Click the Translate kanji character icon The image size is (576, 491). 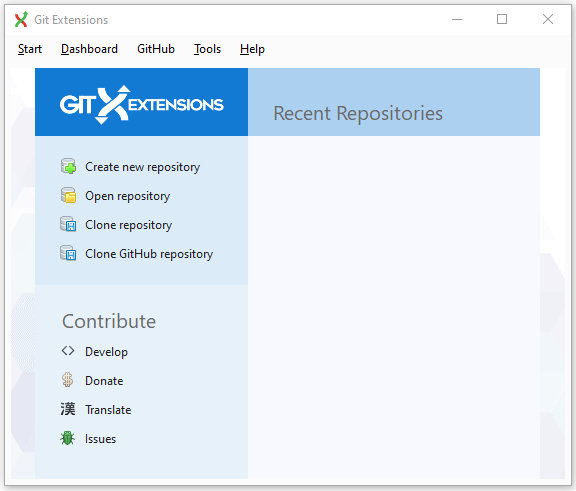68,409
